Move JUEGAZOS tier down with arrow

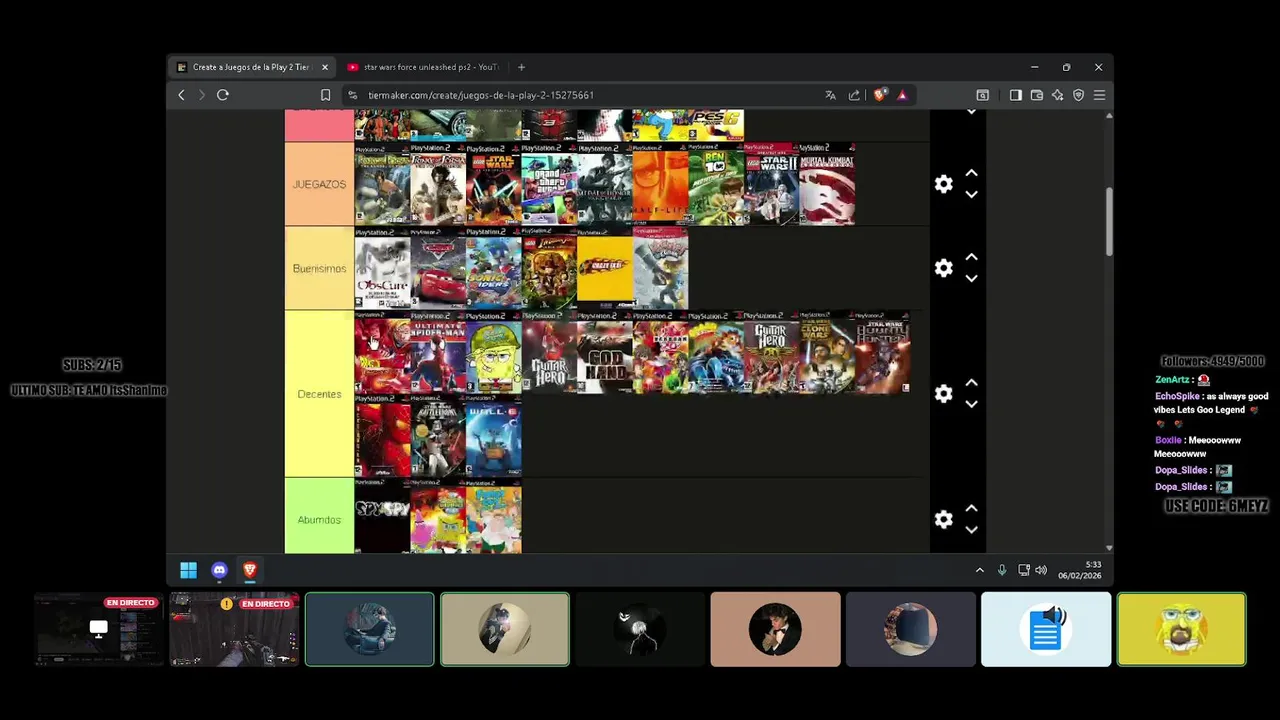[971, 195]
